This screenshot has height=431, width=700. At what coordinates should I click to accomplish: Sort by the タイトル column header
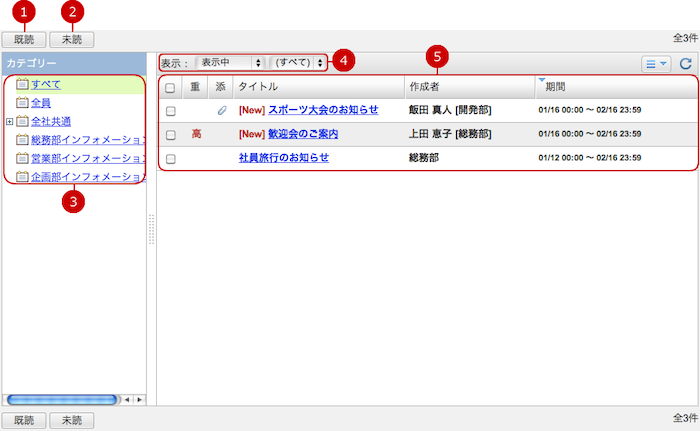click(319, 87)
